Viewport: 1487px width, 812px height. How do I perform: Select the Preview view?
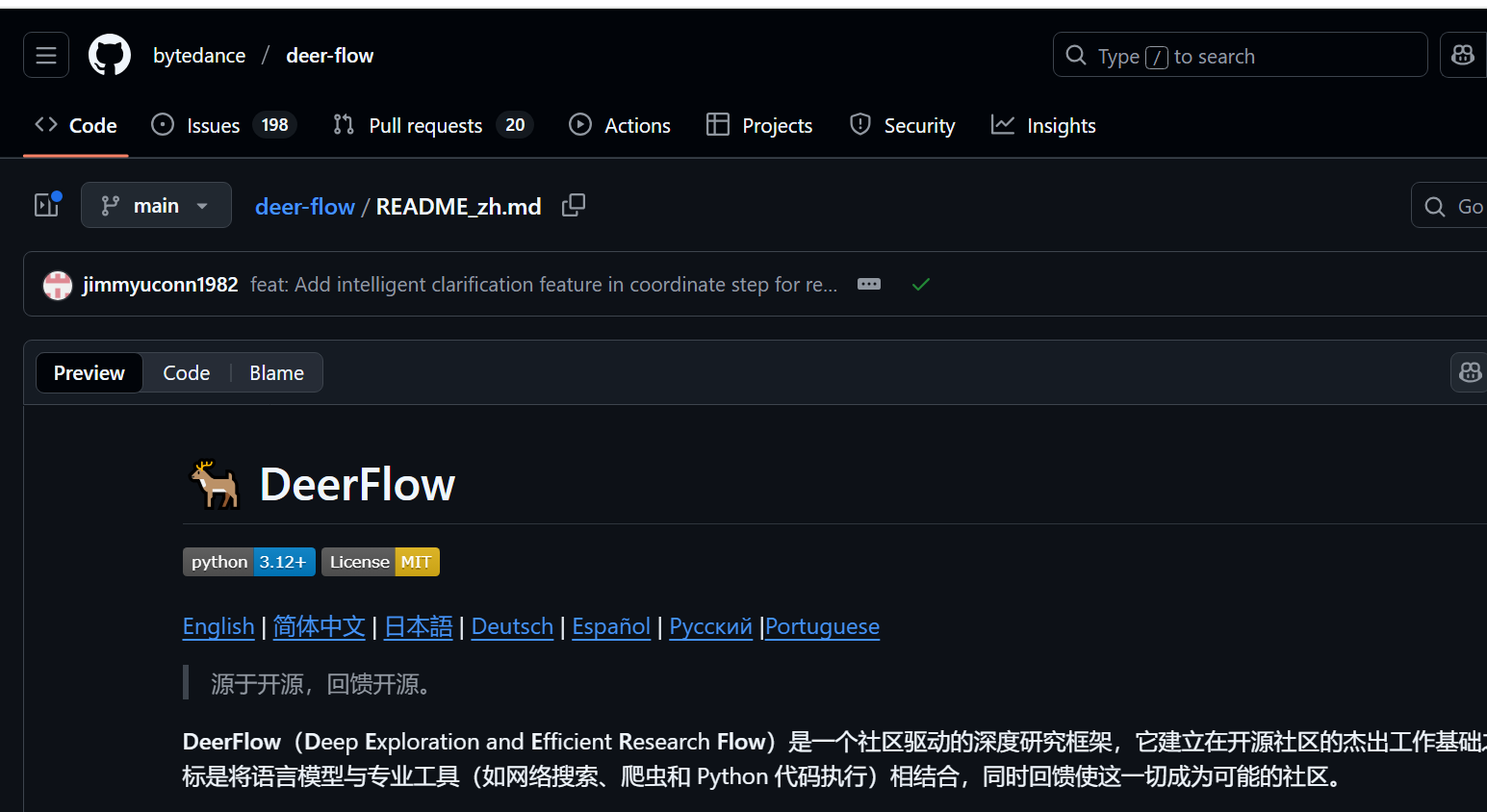pos(90,372)
